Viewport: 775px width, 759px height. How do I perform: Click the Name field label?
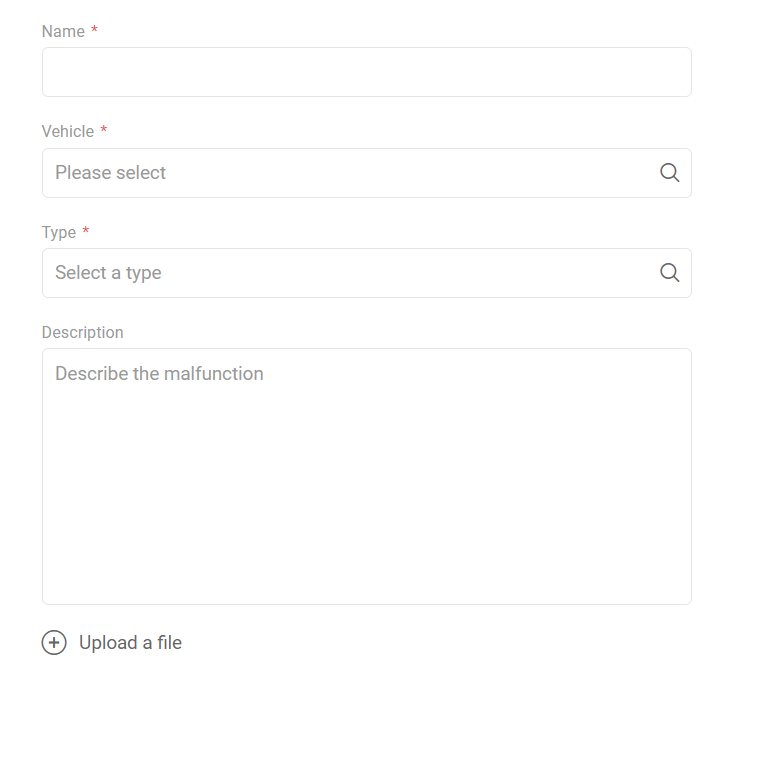pyautogui.click(x=63, y=31)
